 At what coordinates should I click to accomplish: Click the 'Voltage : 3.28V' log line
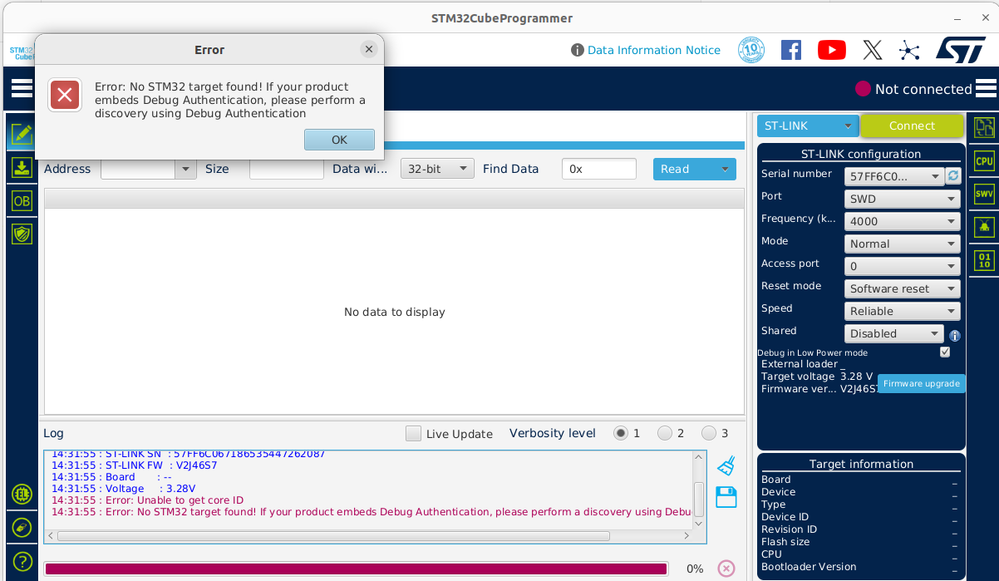pos(123,489)
